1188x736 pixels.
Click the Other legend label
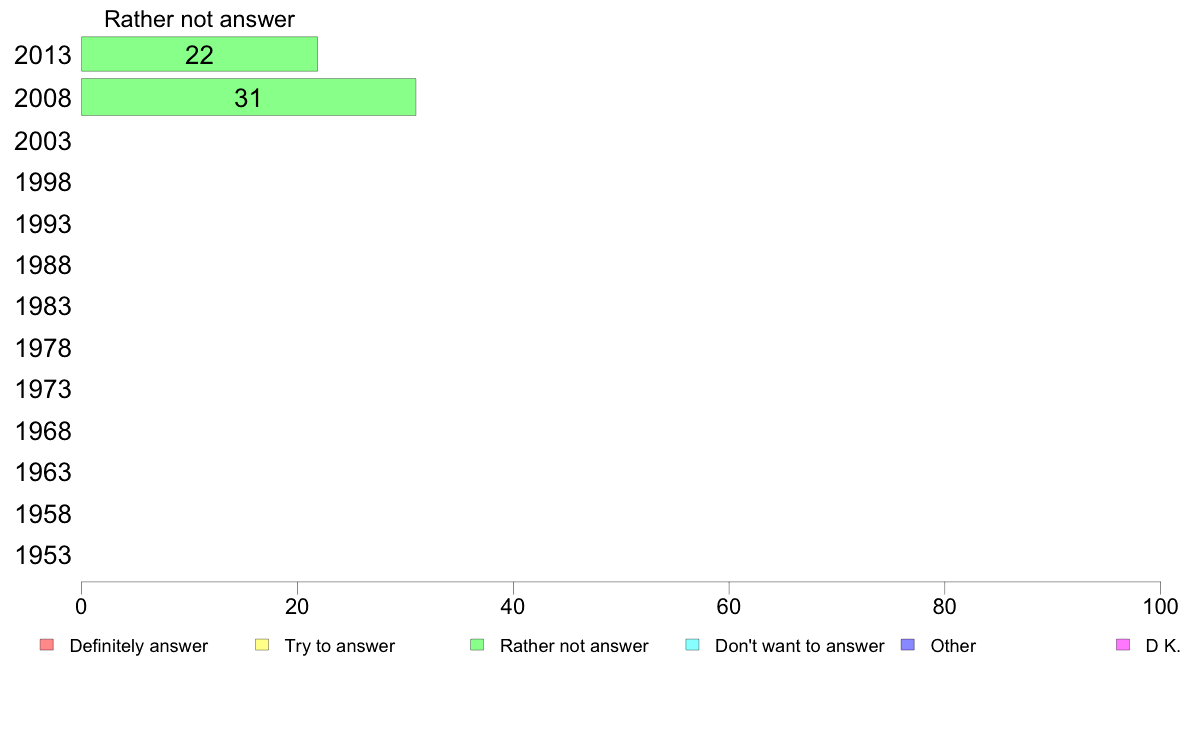pyautogui.click(x=953, y=646)
